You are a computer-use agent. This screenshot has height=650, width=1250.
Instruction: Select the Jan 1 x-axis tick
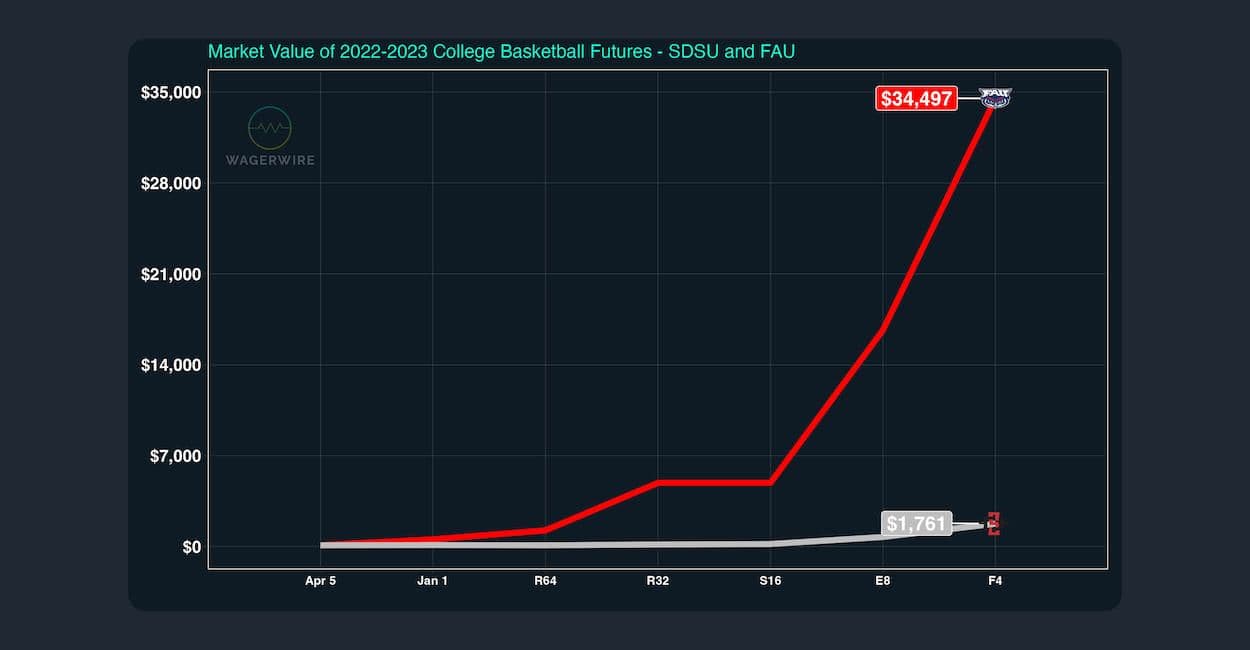click(432, 580)
